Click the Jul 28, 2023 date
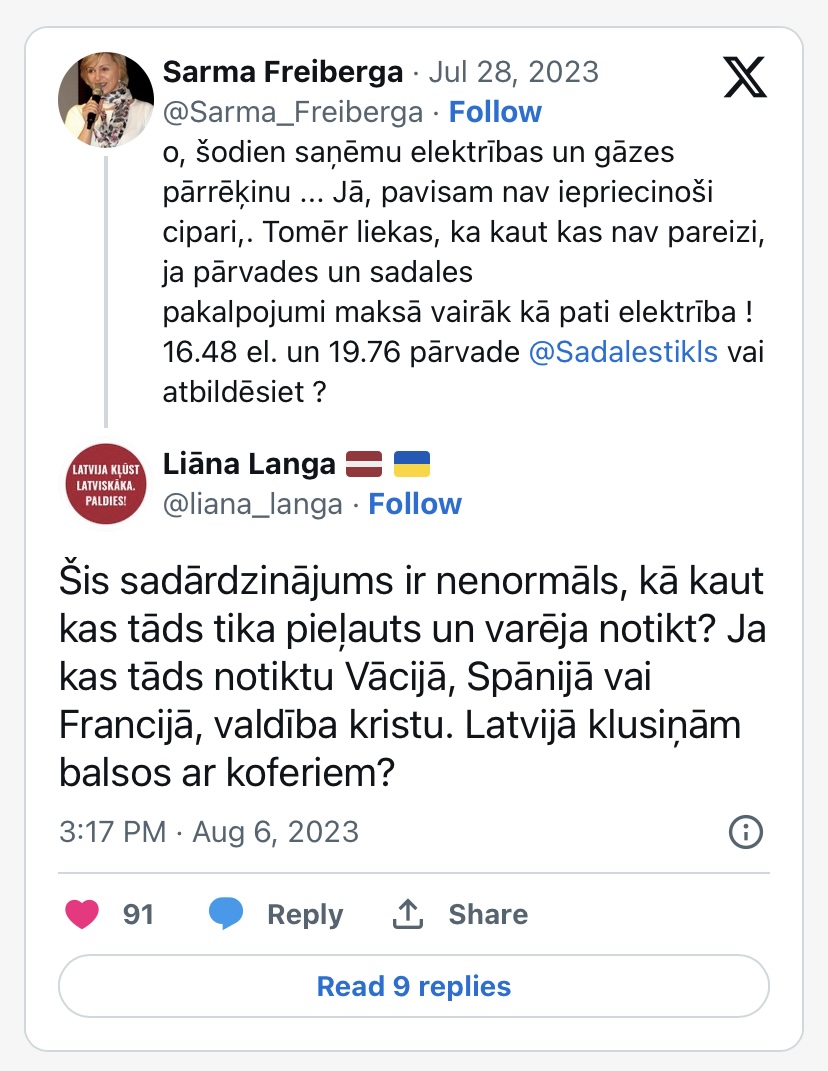 (x=513, y=72)
